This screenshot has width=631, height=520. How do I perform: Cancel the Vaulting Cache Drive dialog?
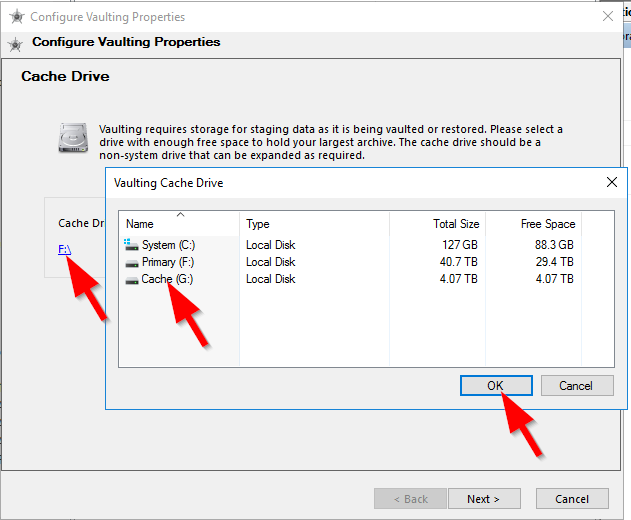(577, 386)
